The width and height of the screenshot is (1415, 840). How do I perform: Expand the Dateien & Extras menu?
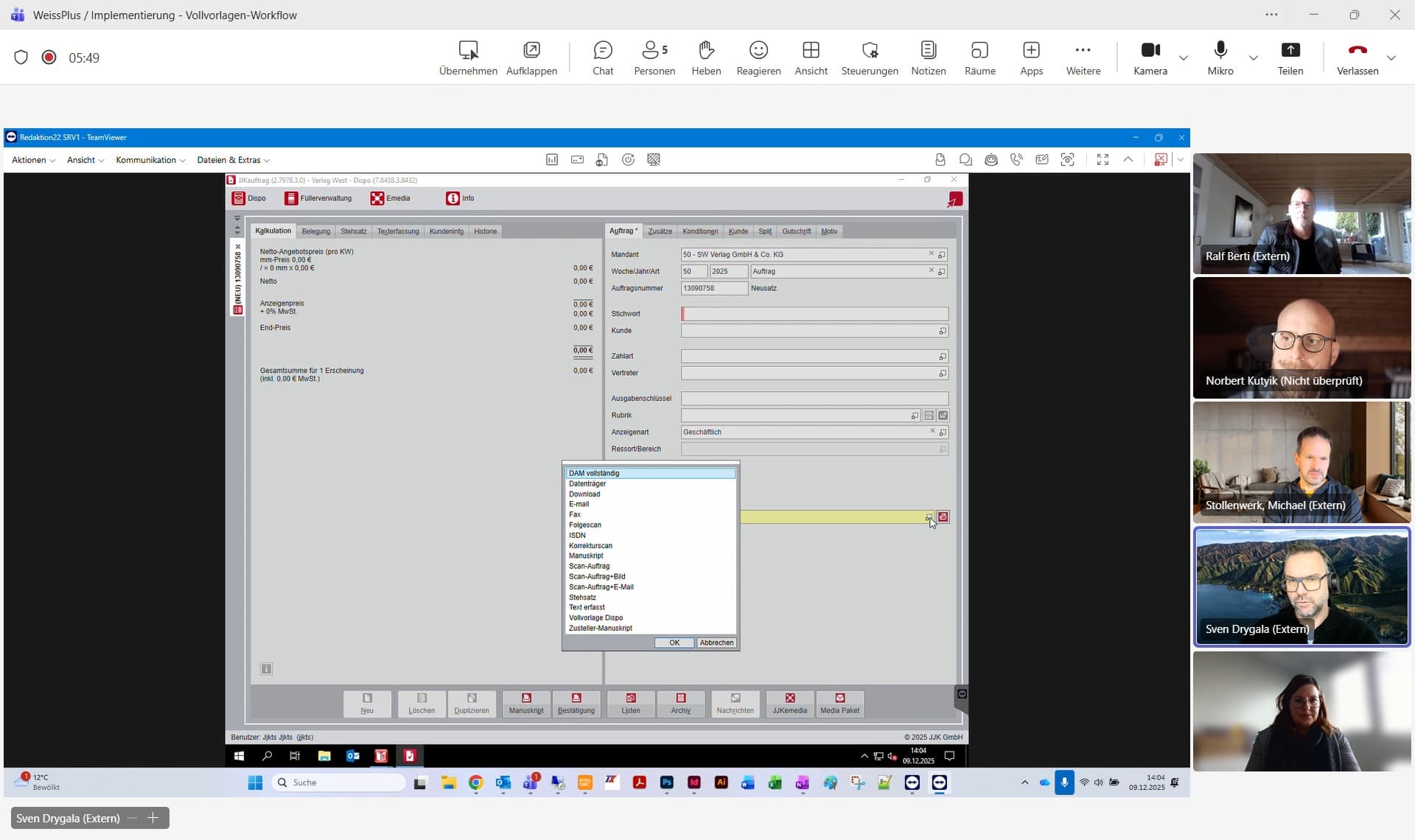233,160
